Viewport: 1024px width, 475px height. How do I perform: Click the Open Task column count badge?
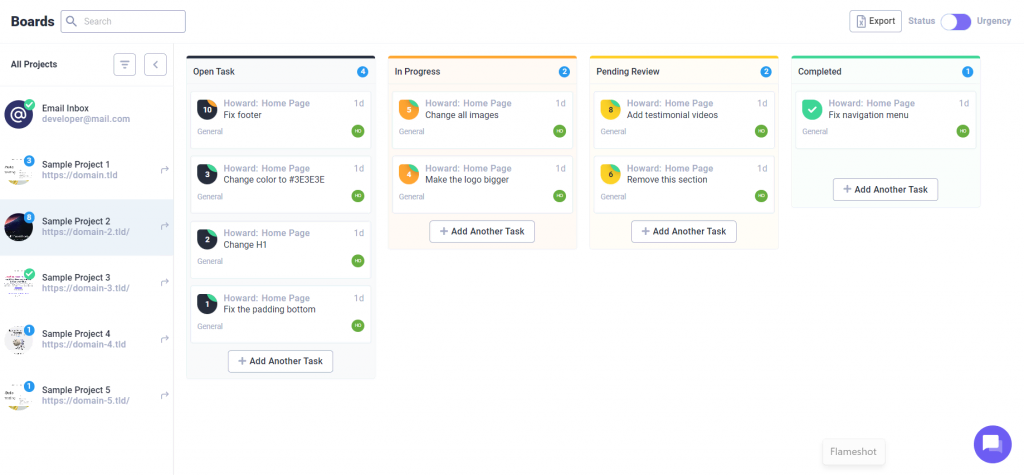(x=362, y=72)
